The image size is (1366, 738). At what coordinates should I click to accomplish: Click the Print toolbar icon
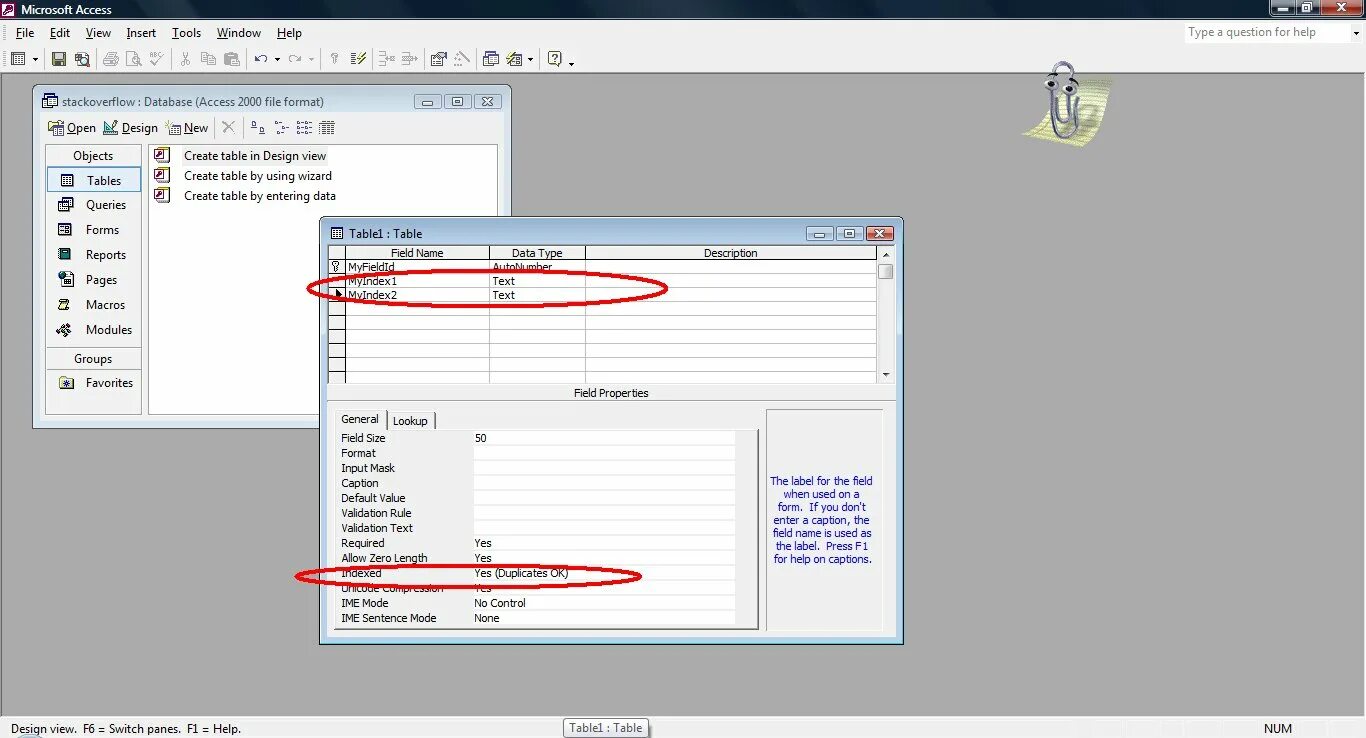[x=111, y=59]
